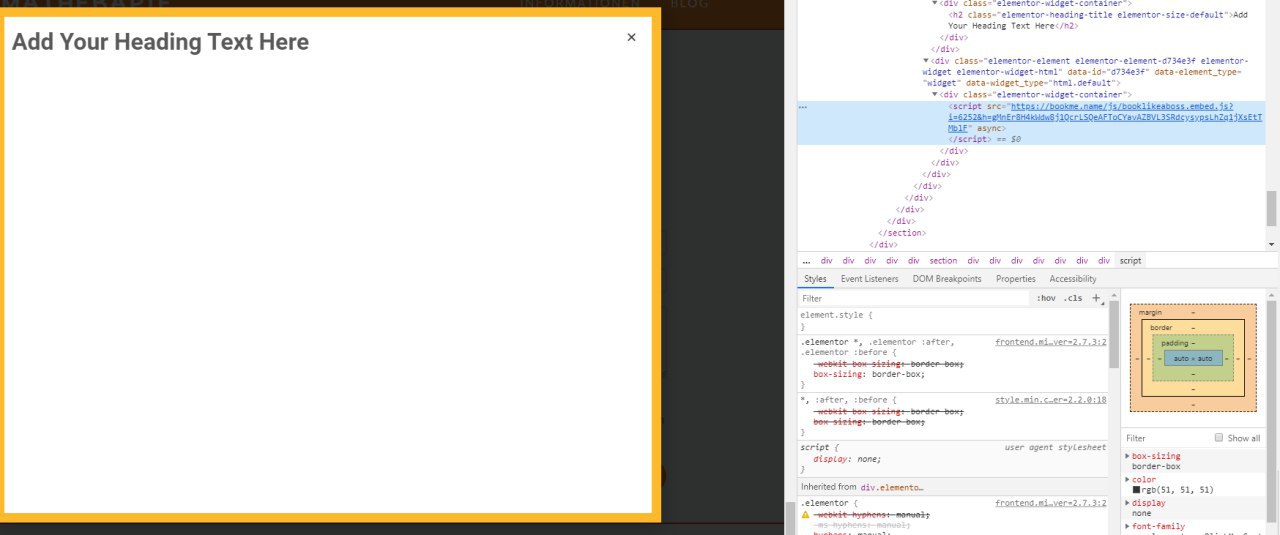This screenshot has width=1280, height=535.
Task: Add a new style rule with plus icon
Action: pyautogui.click(x=1096, y=298)
